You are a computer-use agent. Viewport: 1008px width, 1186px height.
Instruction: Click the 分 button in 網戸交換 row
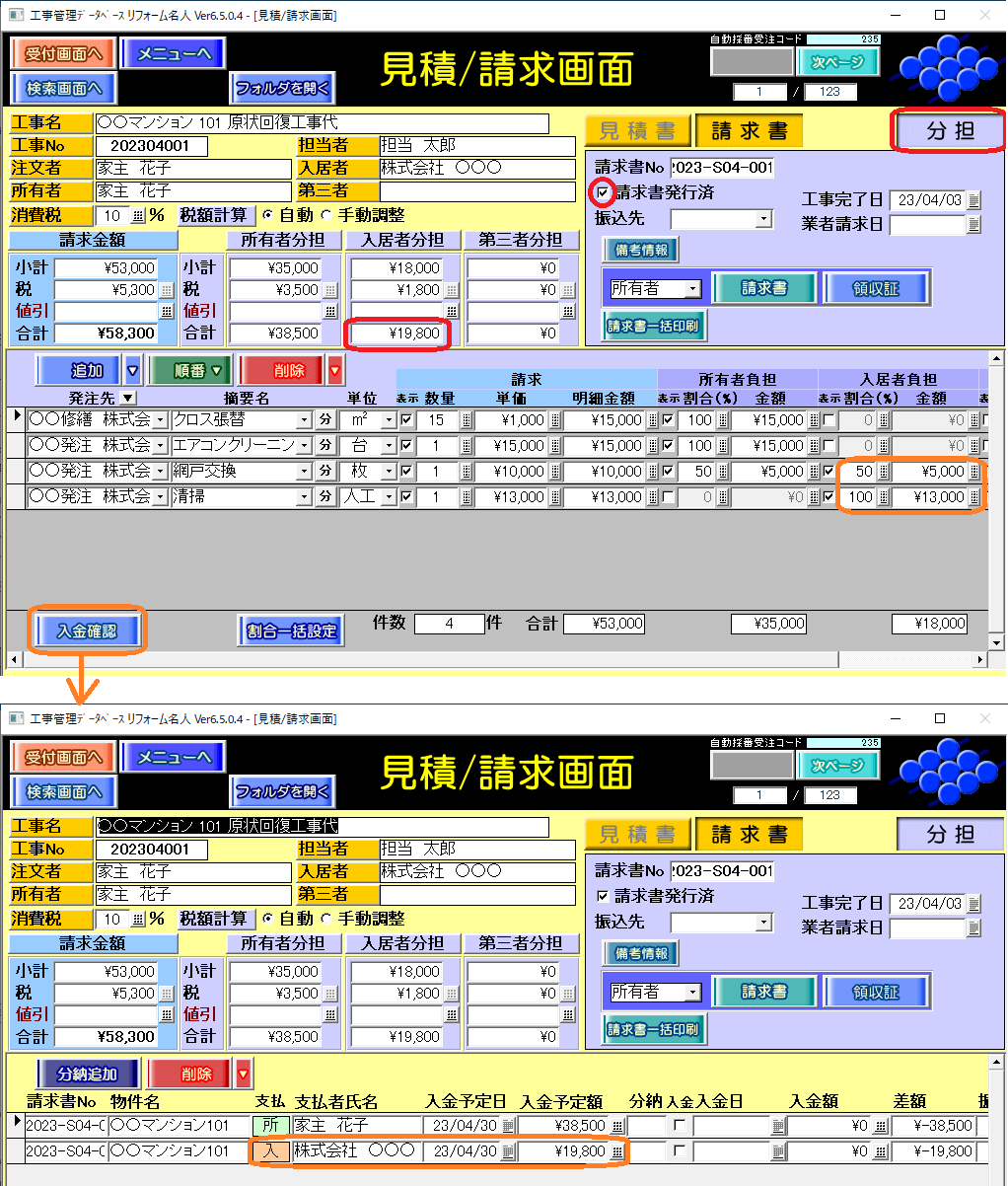pyautogui.click(x=325, y=472)
